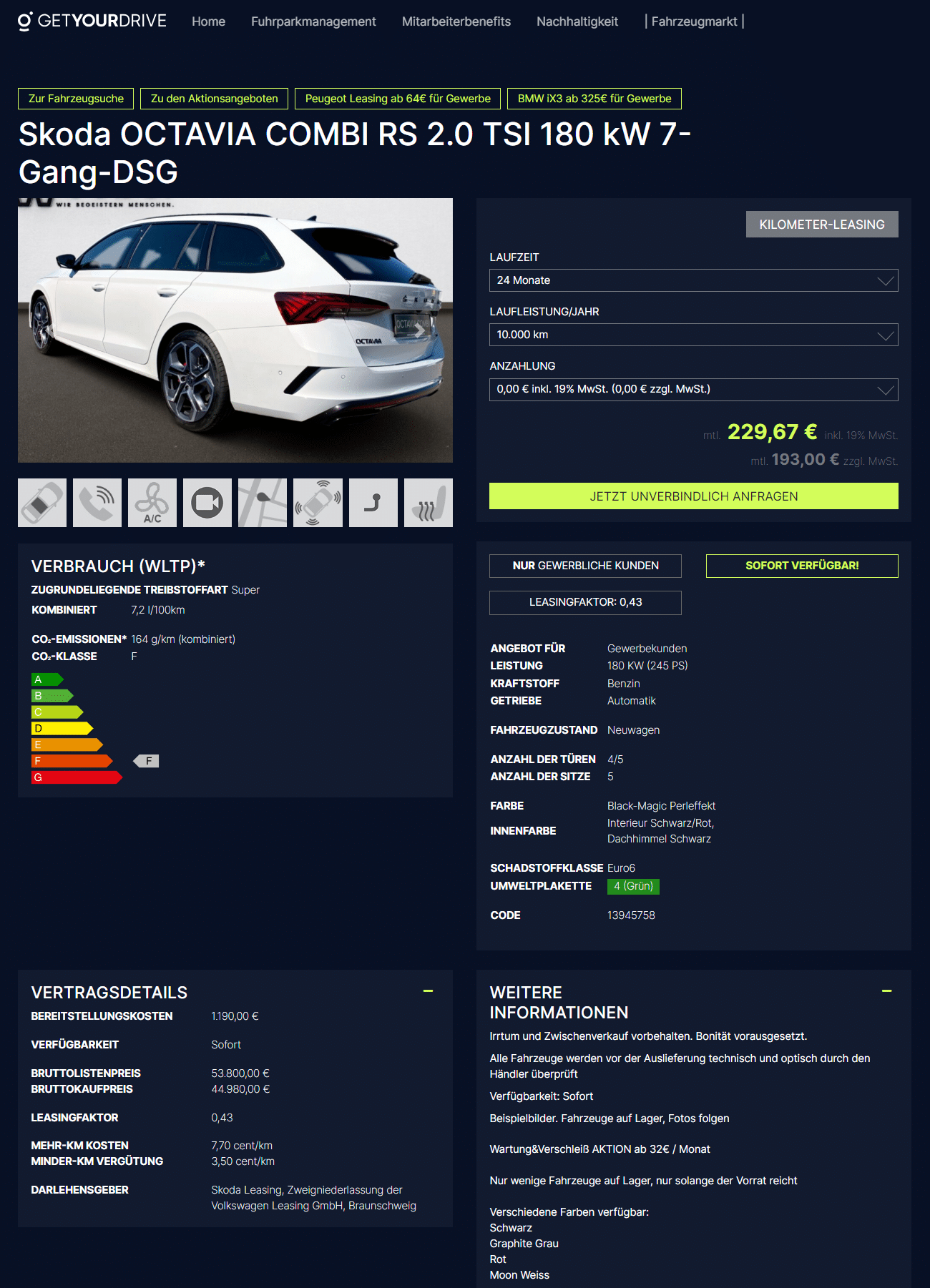This screenshot has height=1288, width=930.
Task: Click the Skoda Octavia Combi RS title
Action: click(x=354, y=153)
